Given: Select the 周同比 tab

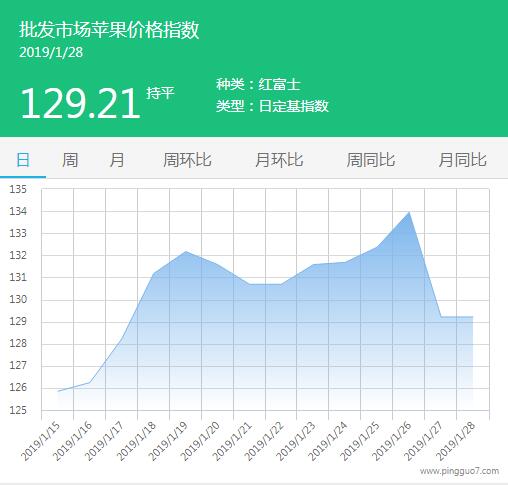Looking at the screenshot, I should (371, 160).
